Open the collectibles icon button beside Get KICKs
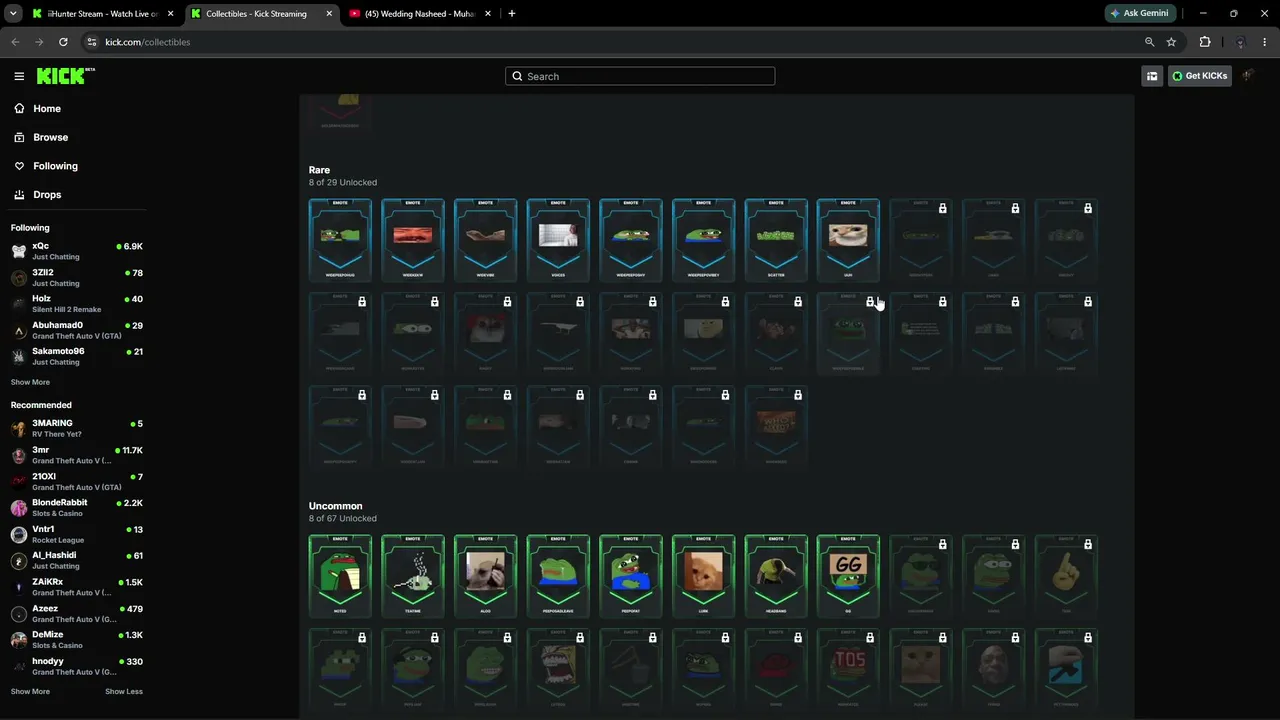1280x720 pixels. [x=1152, y=76]
